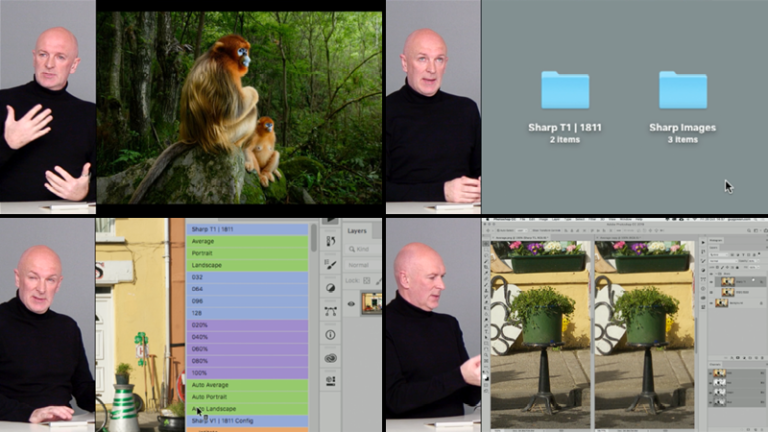Open the layer Kind filter dropdown
Screen dimensions: 768x432
364,248
